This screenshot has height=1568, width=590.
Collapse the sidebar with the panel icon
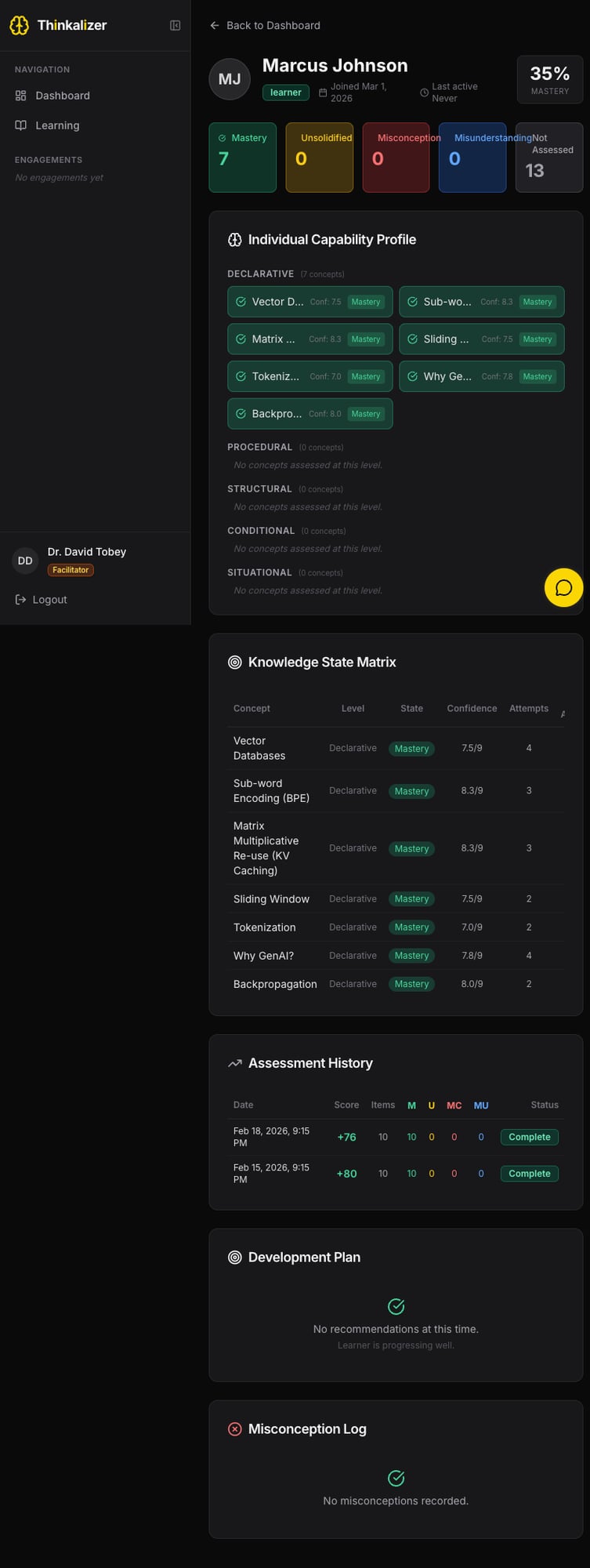coord(176,25)
